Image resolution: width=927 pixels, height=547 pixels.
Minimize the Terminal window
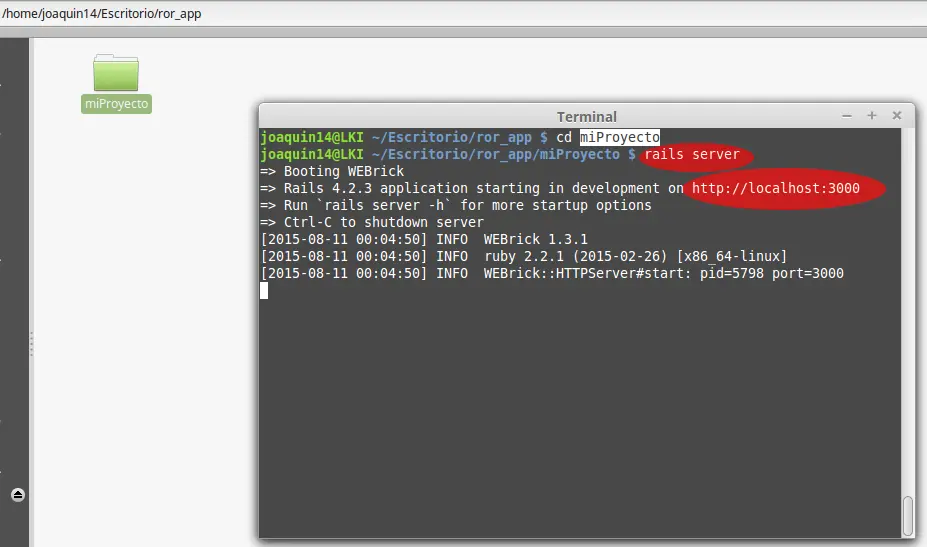(847, 116)
